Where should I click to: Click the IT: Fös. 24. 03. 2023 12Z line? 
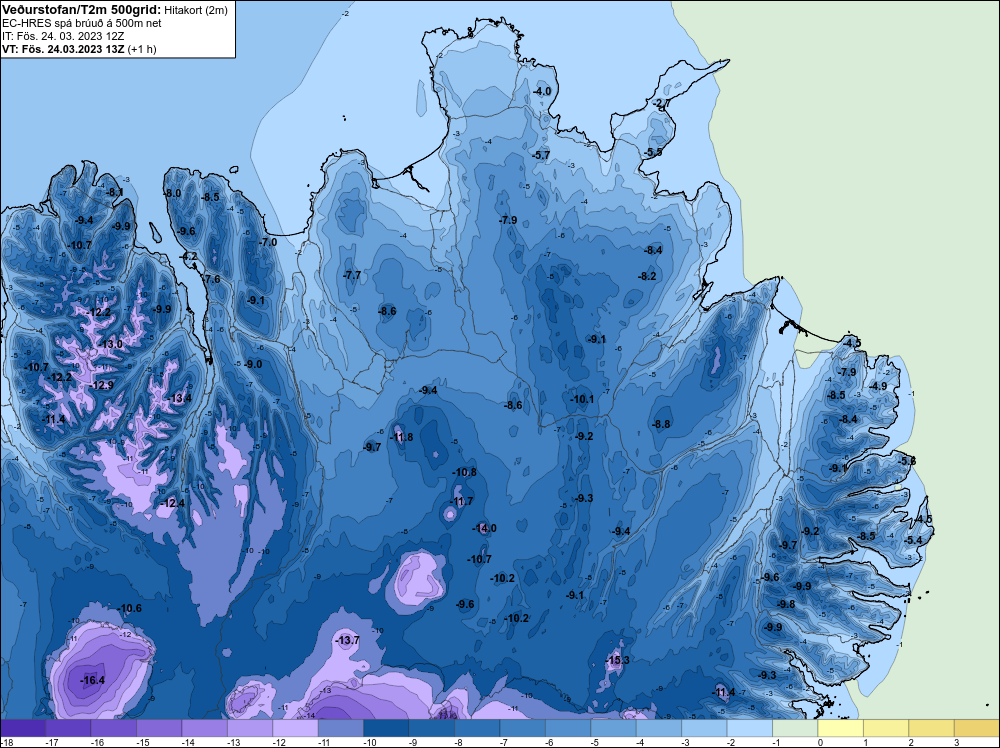tap(64, 36)
